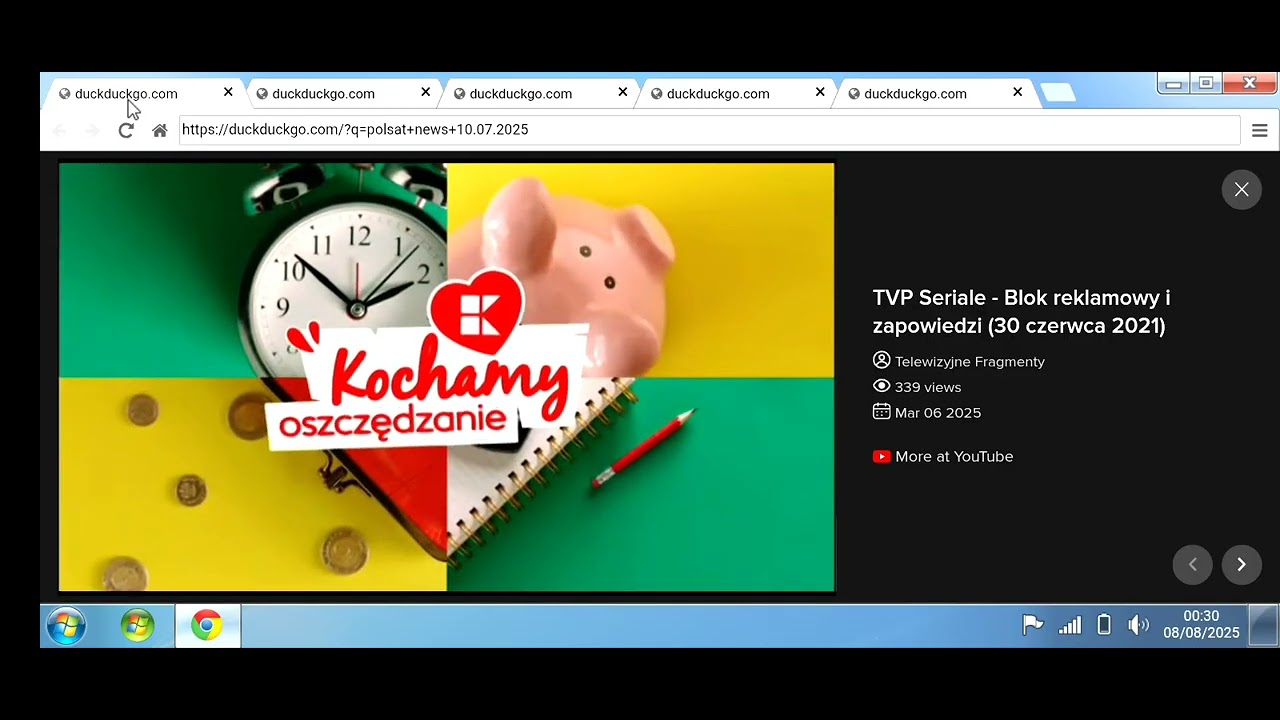Open the Windows Start menu
Image resolution: width=1280 pixels, height=720 pixels.
pyautogui.click(x=67, y=626)
